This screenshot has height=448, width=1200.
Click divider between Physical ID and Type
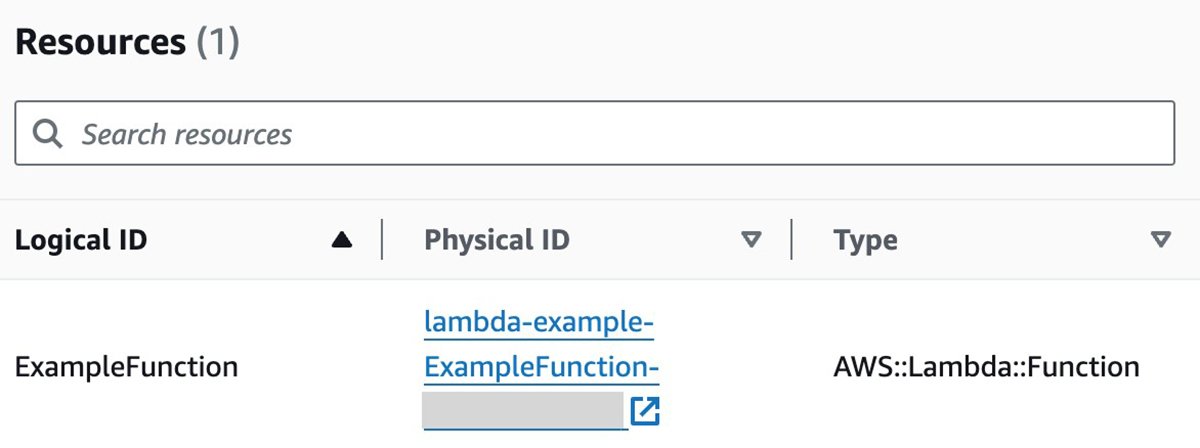coord(791,240)
